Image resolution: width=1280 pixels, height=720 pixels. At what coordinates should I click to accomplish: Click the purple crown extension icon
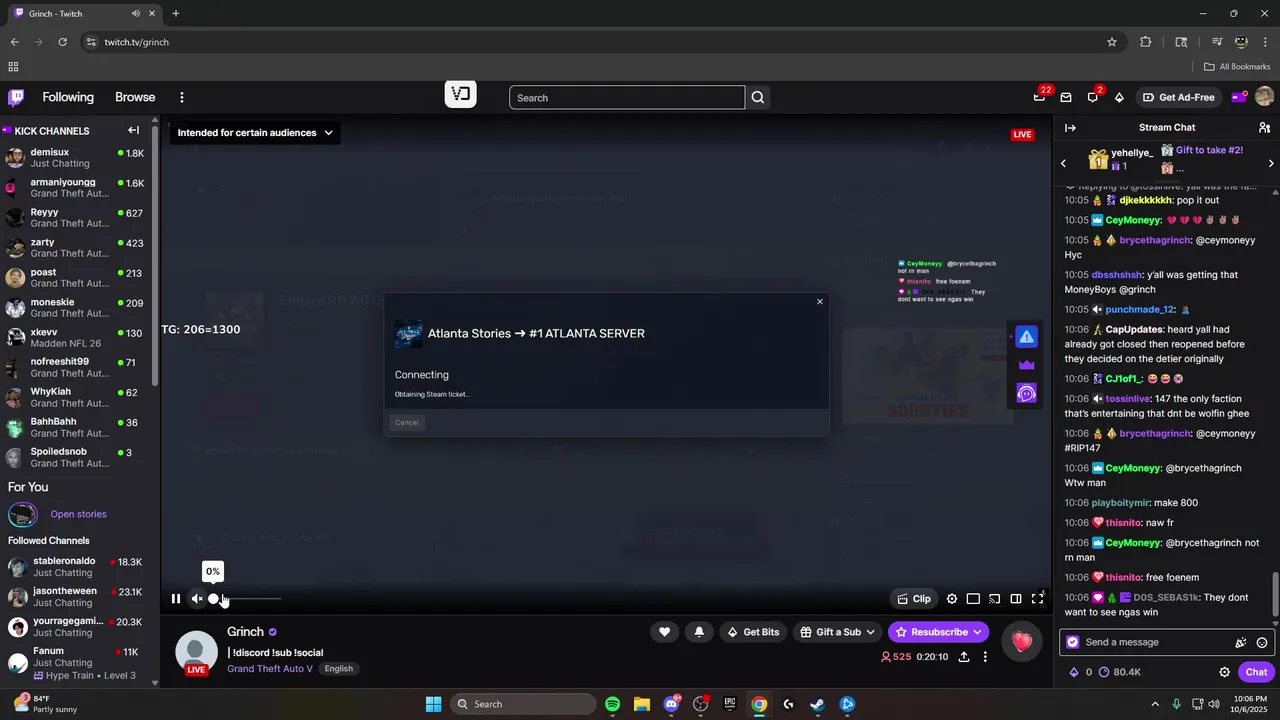pos(1026,365)
